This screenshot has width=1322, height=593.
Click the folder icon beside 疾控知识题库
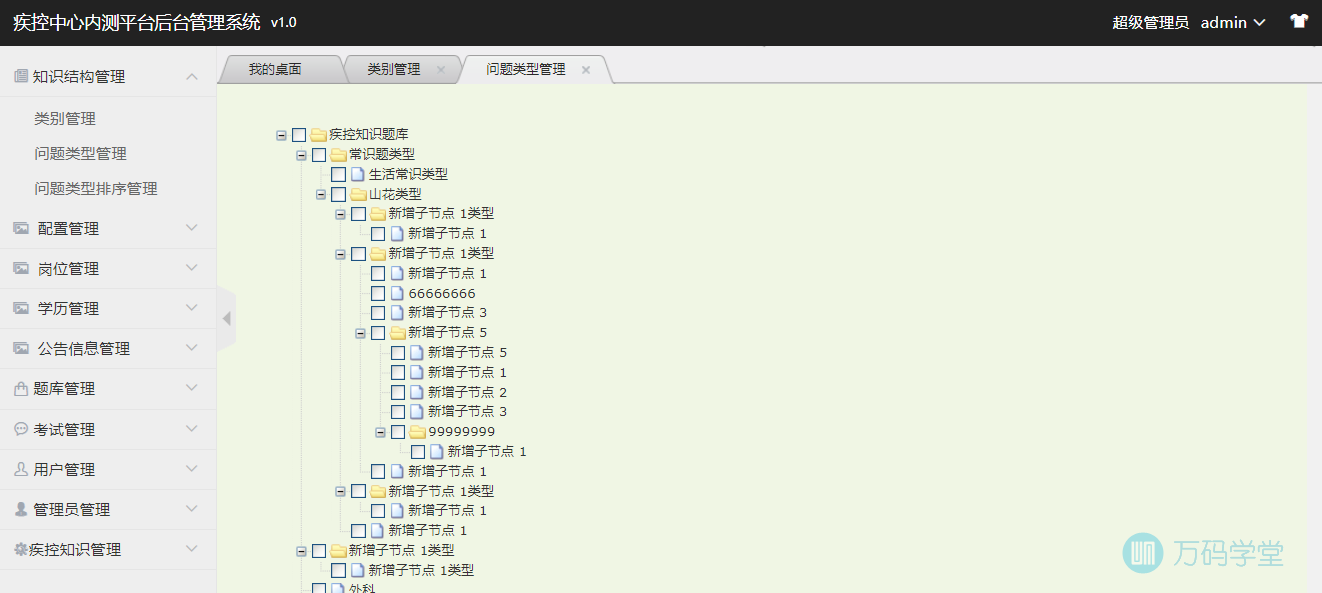point(319,135)
